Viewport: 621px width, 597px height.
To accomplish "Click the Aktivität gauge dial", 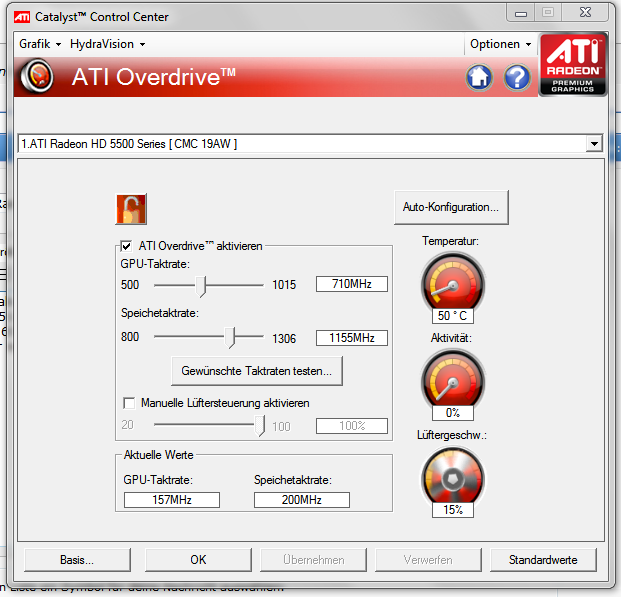I will 453,380.
